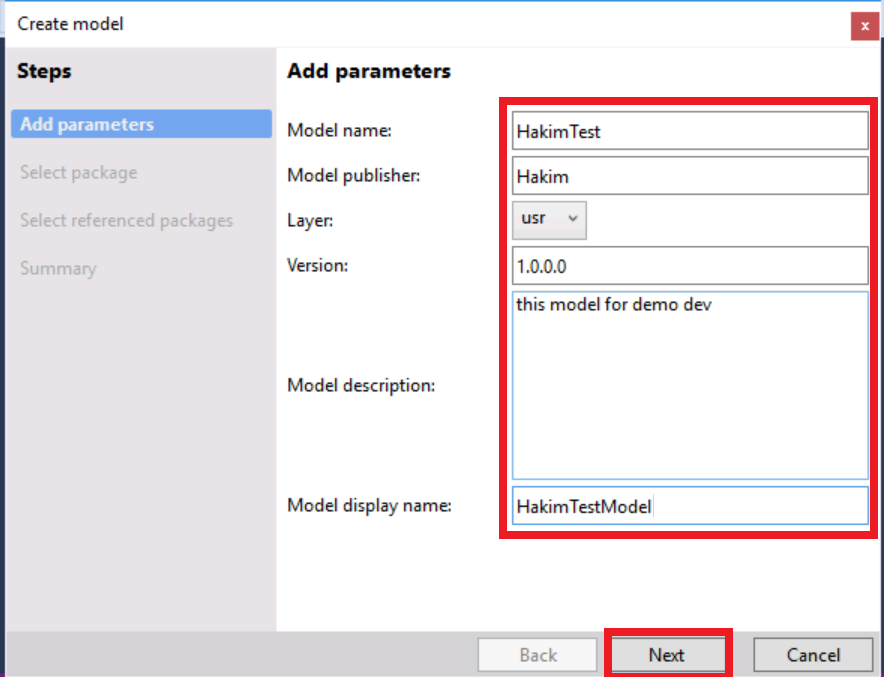
Task: Open the Layer dropdown showing usr
Action: point(549,219)
